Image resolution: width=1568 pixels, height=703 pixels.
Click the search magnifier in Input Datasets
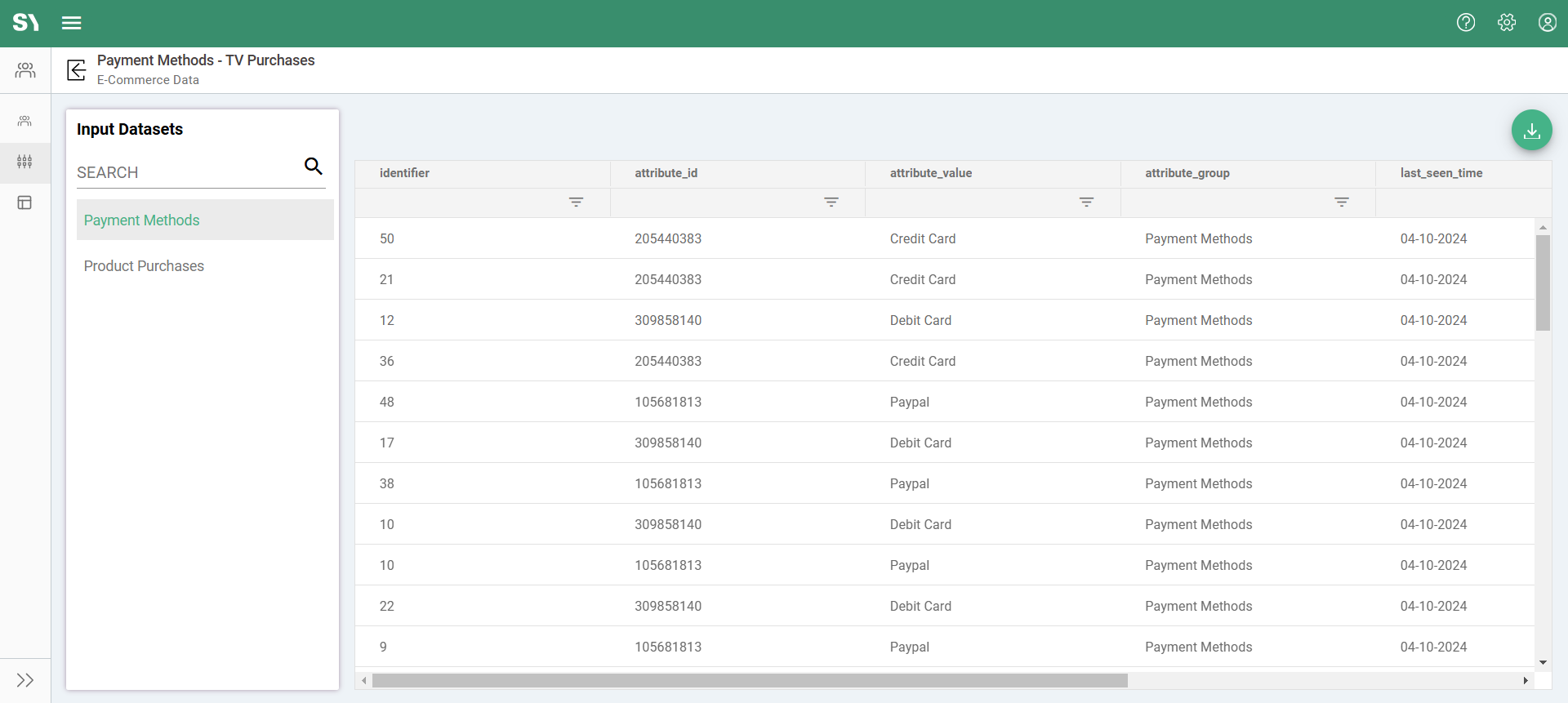(x=313, y=167)
